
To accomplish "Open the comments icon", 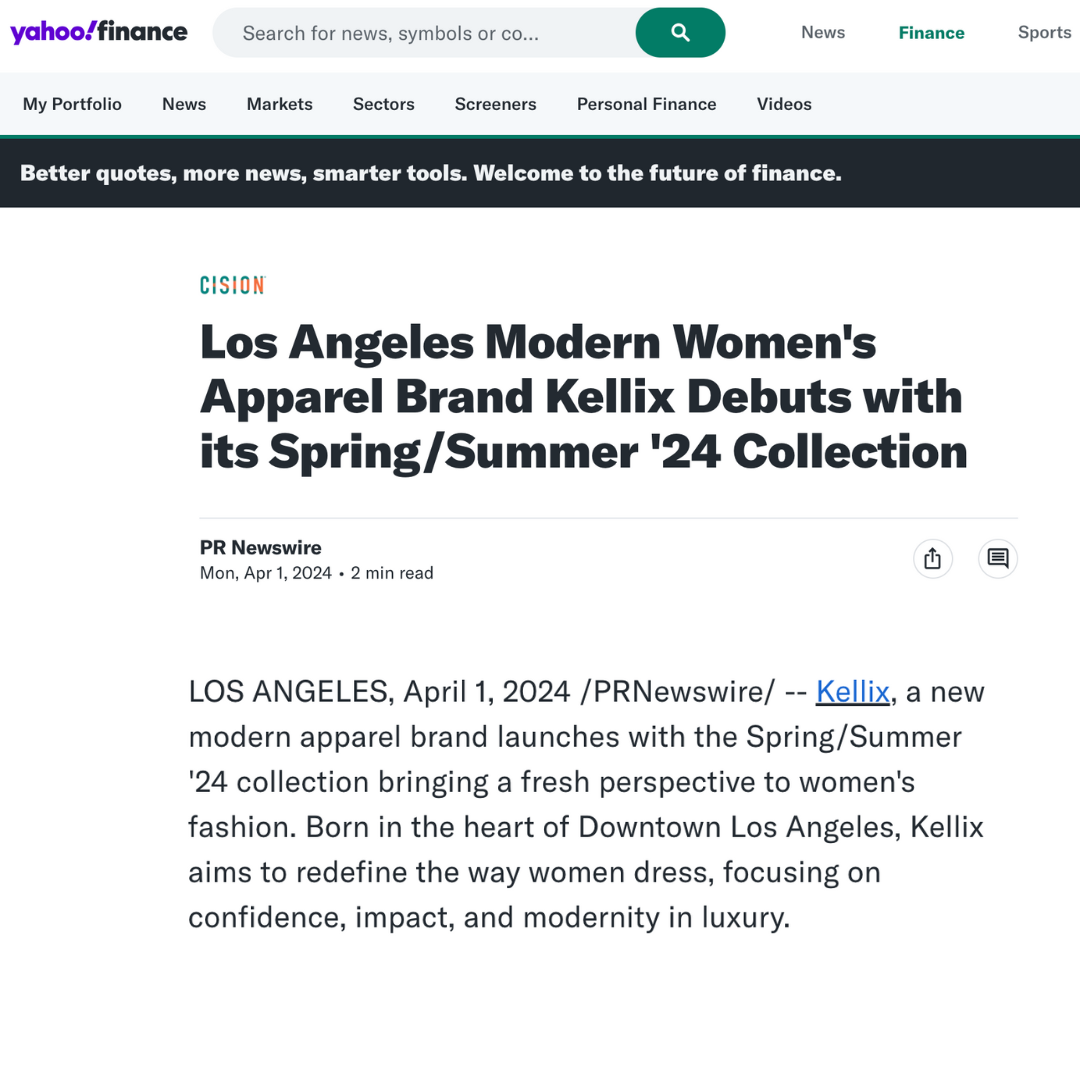I will pos(997,558).
